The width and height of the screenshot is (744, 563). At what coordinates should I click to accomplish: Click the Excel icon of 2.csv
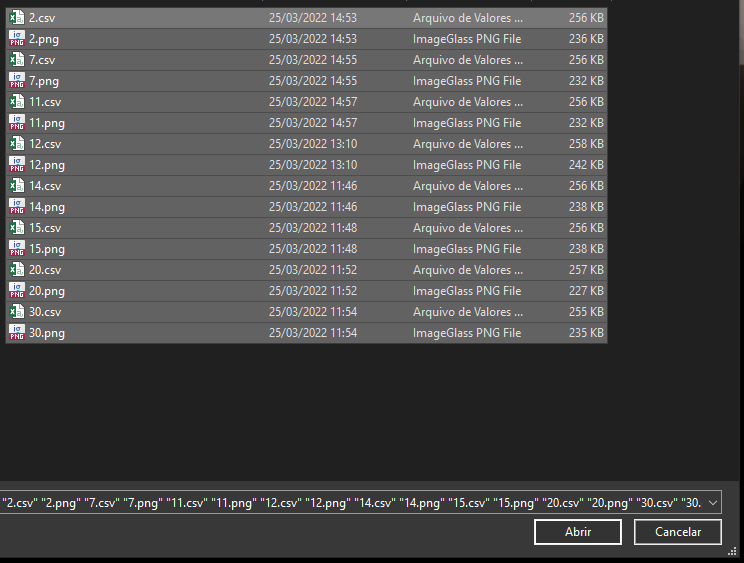(x=17, y=18)
